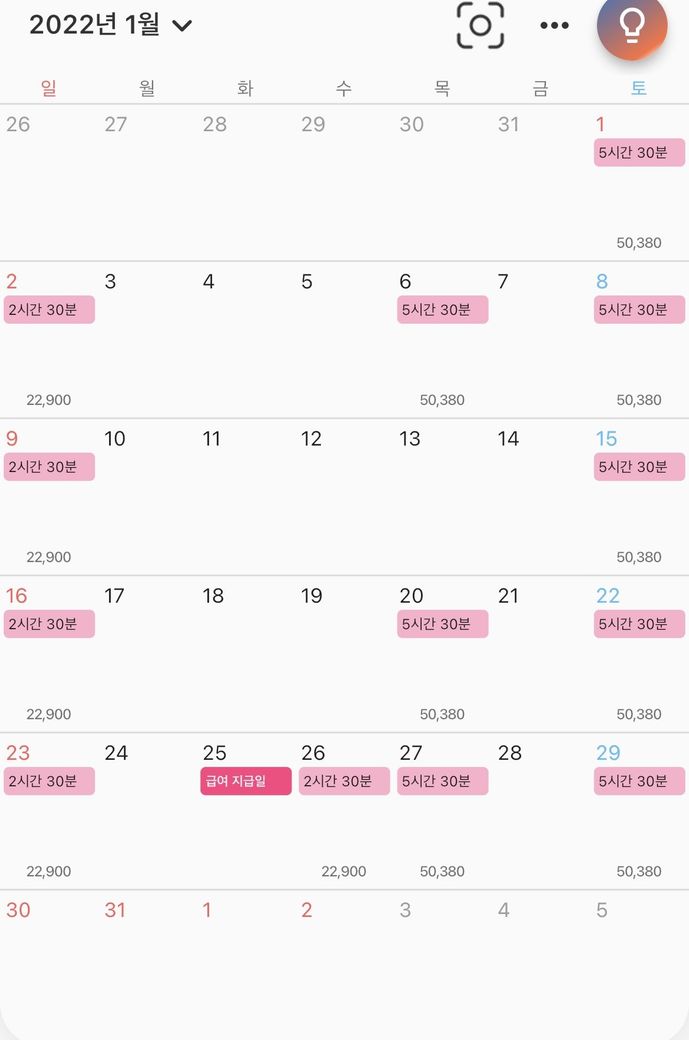Open the 5시간 30분 shift on January 1
The image size is (689, 1040).
pyautogui.click(x=639, y=153)
